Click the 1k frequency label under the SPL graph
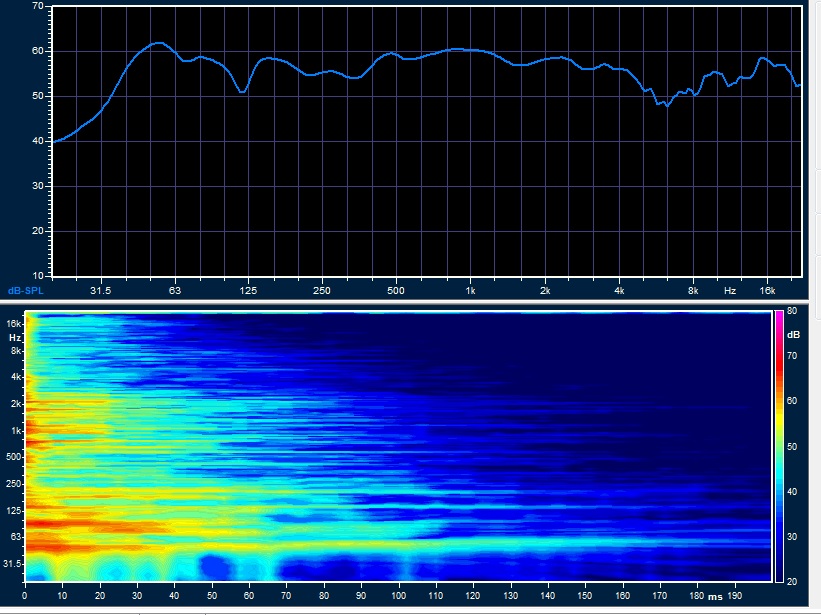Viewport: 821px width, 615px height. click(470, 290)
